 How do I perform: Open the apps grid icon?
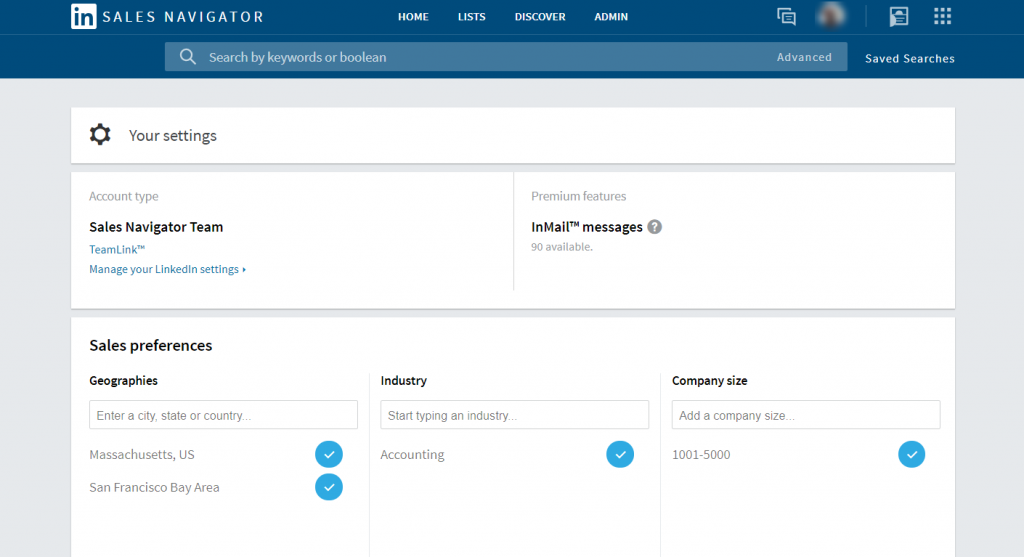942,16
